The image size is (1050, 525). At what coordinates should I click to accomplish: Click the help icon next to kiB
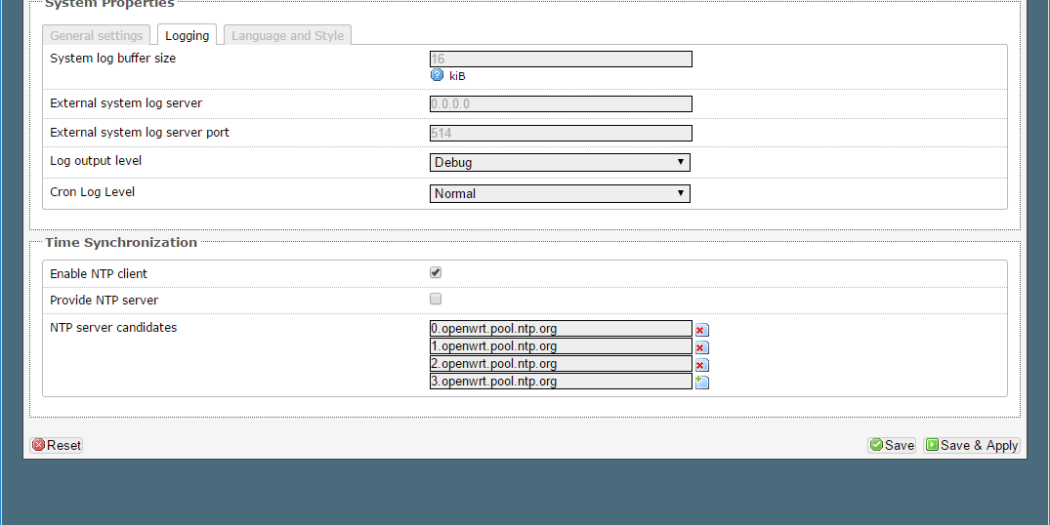tap(437, 75)
